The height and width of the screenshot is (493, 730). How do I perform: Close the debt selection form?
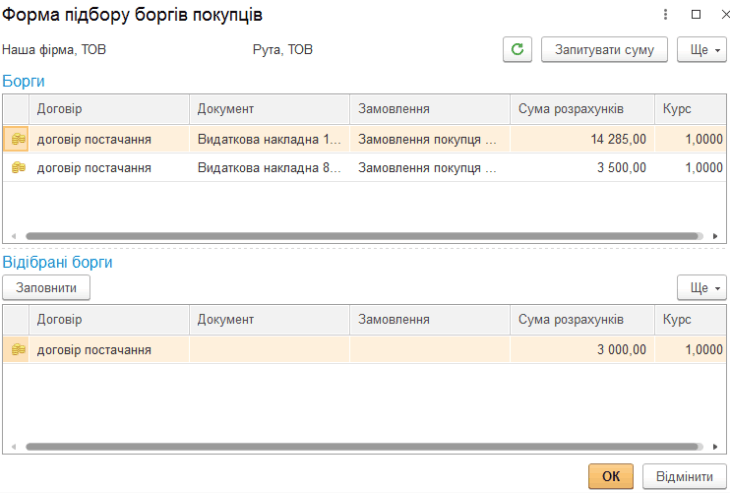coord(725,14)
